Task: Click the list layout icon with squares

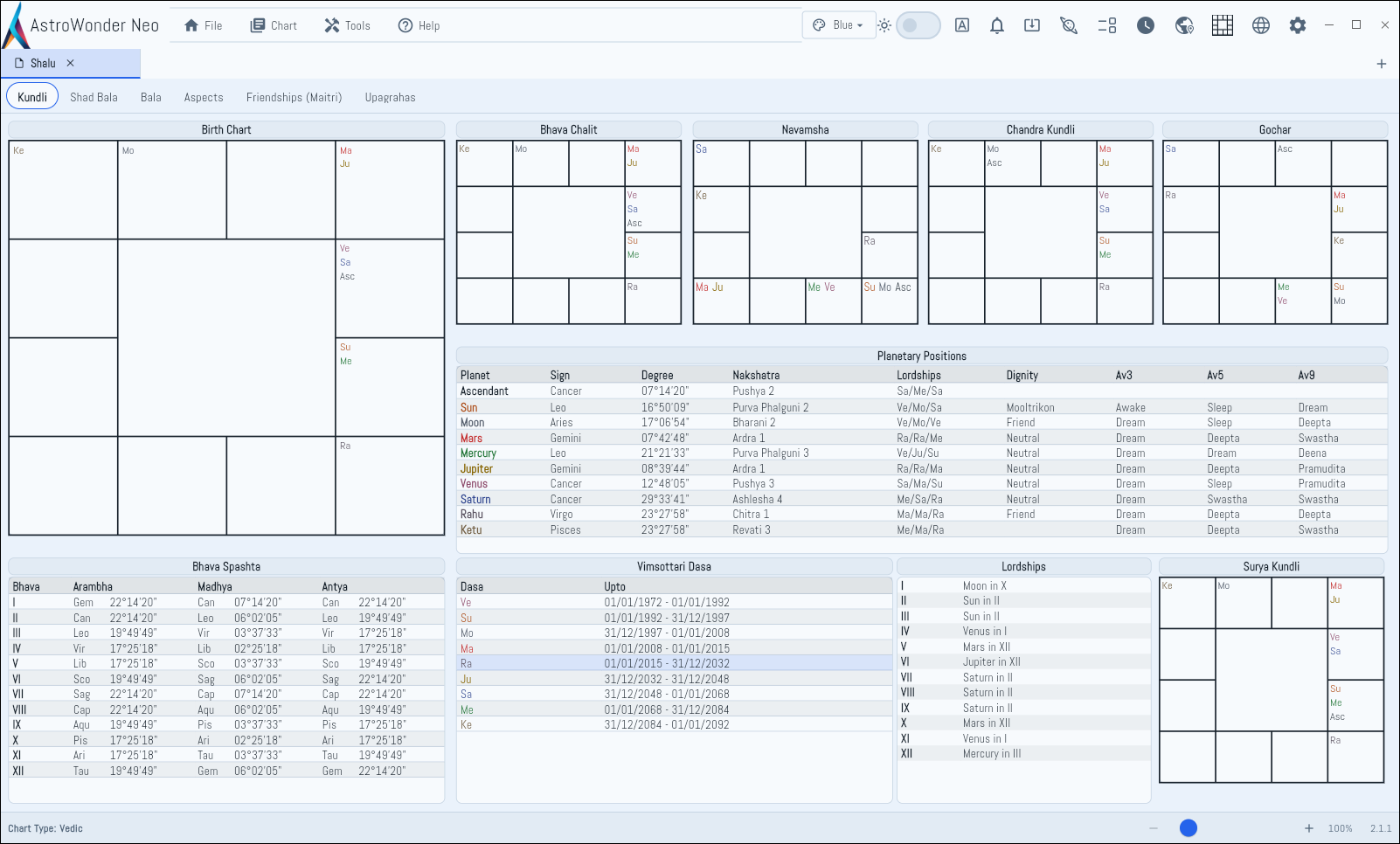Action: (1107, 25)
